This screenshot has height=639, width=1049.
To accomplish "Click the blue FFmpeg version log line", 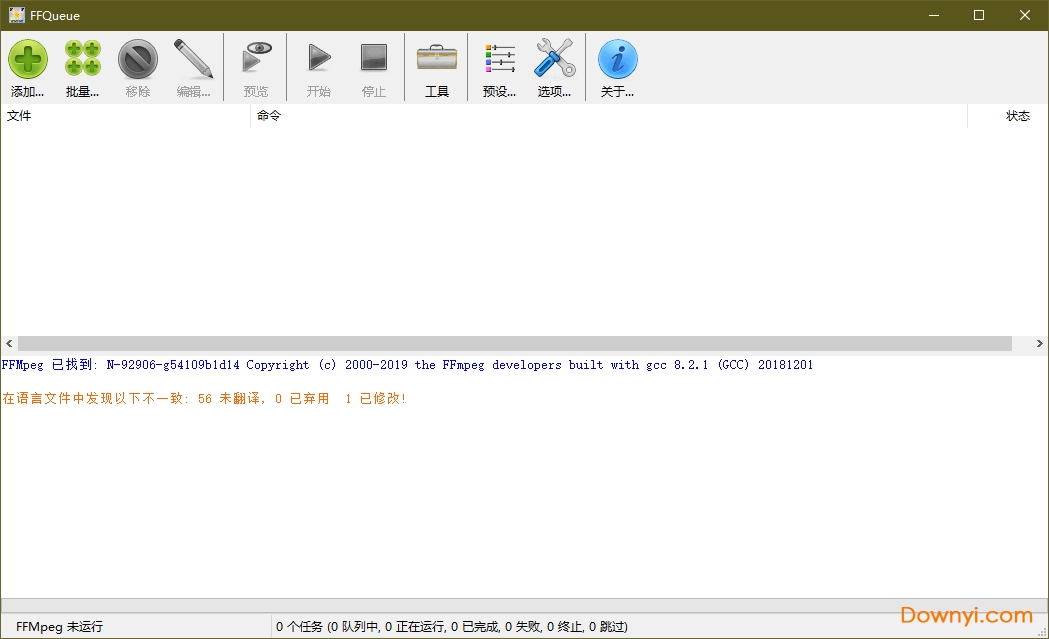I will click(408, 365).
